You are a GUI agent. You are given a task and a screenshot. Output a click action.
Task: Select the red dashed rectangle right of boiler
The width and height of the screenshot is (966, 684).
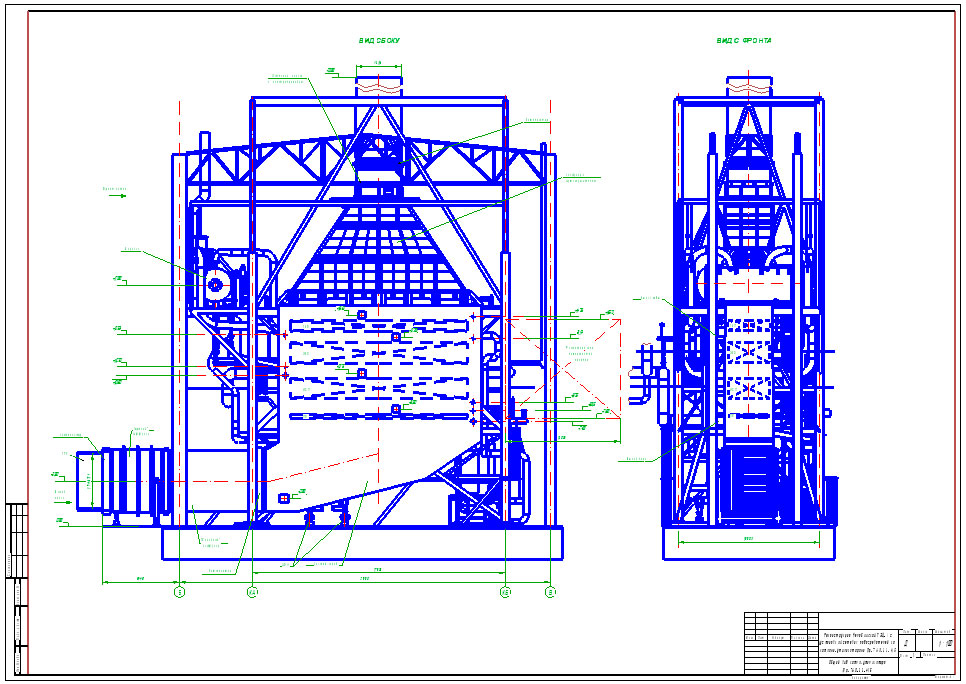562,368
